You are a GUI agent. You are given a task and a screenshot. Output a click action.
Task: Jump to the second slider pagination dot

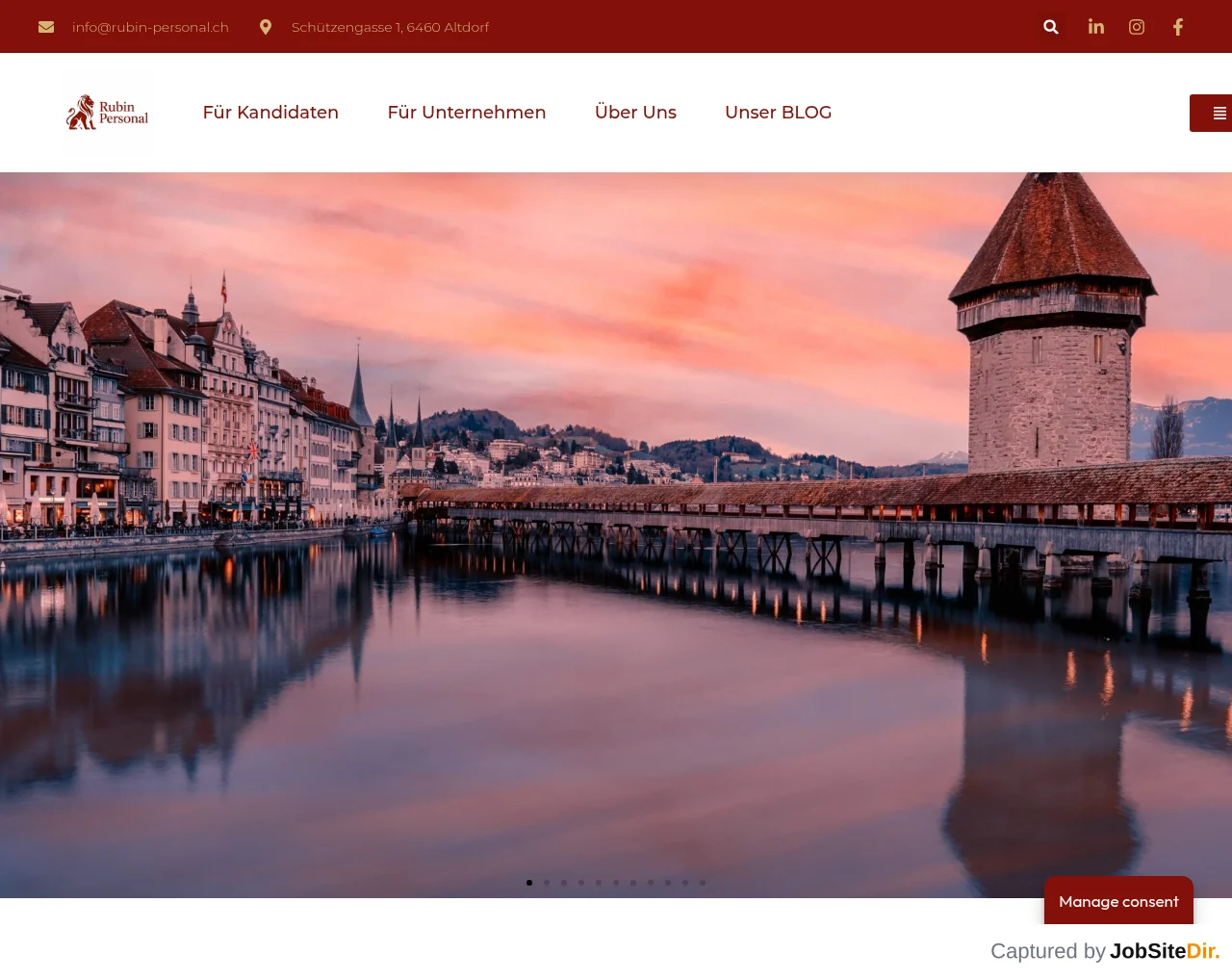point(547,883)
